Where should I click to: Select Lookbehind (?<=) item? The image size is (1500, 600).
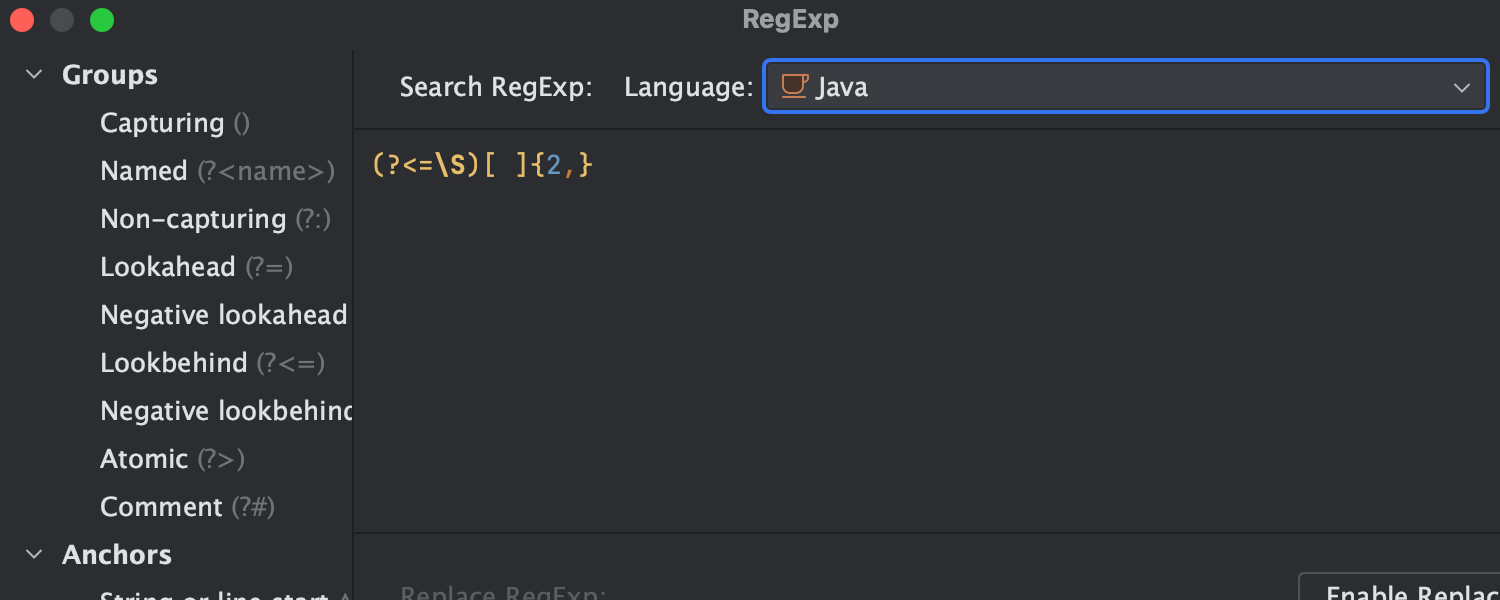(212, 363)
